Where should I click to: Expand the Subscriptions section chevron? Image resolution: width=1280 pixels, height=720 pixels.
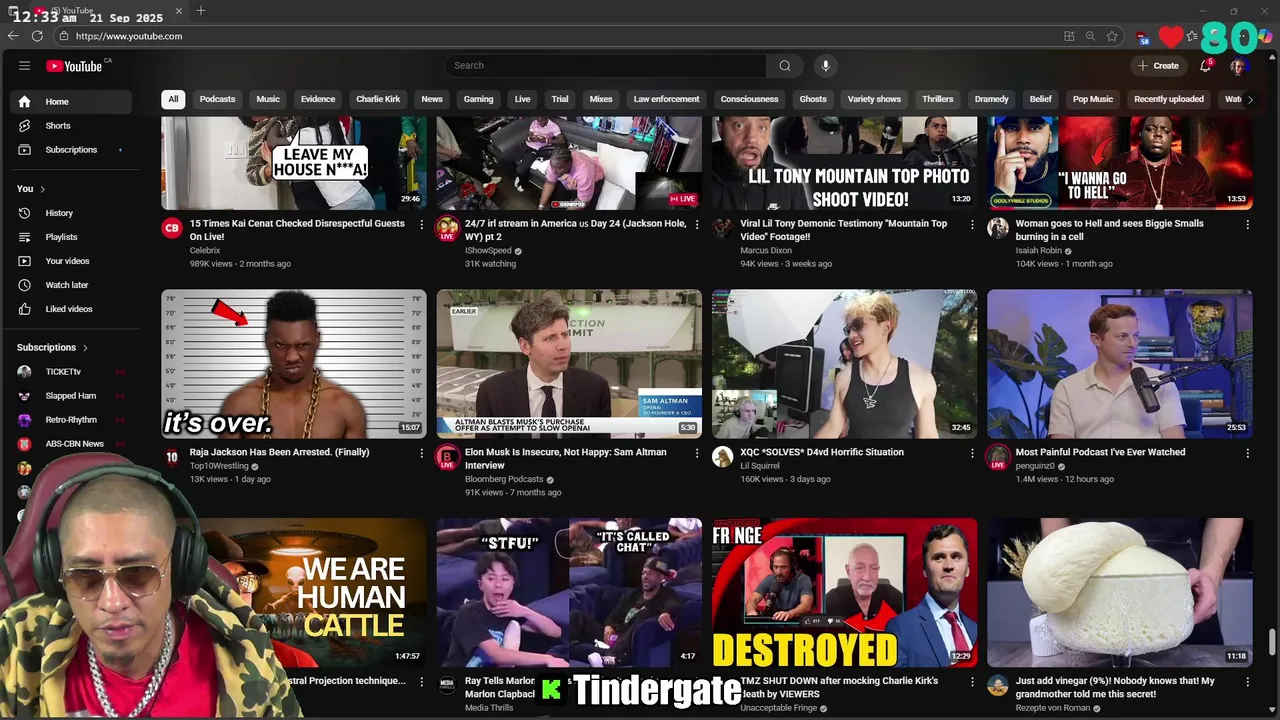click(x=85, y=348)
